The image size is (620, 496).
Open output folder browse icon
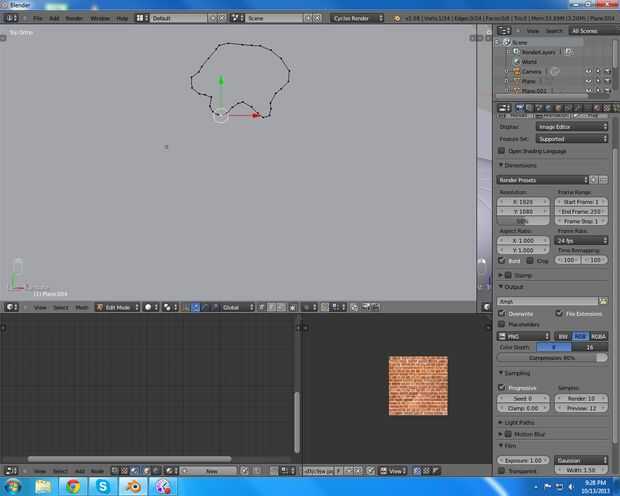pos(603,301)
